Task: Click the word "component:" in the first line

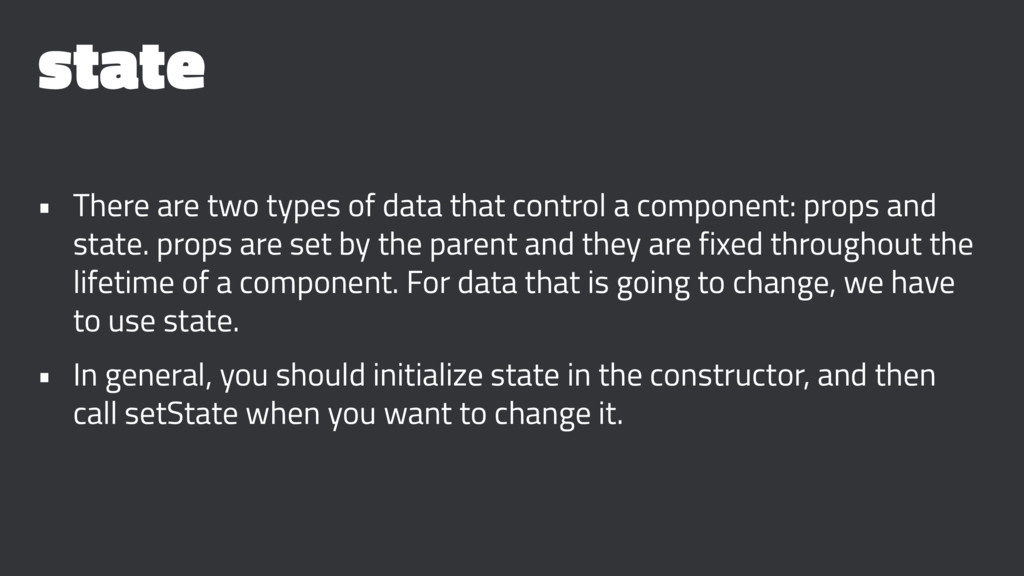Action: [716, 207]
